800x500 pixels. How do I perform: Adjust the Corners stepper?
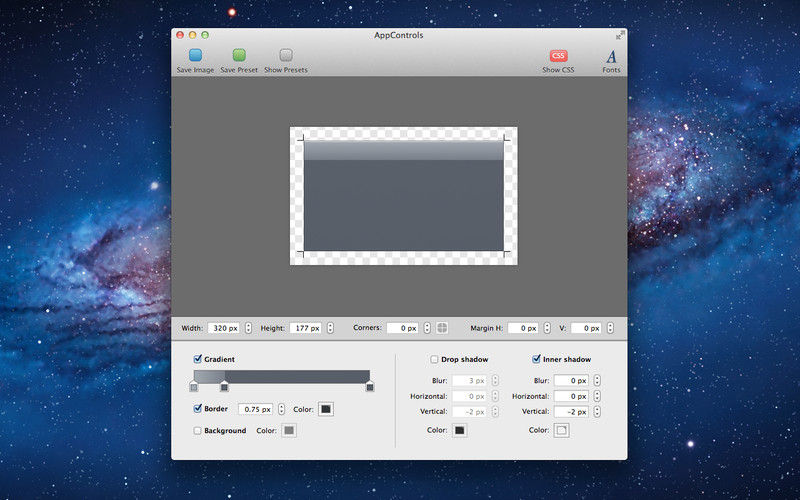click(x=427, y=328)
